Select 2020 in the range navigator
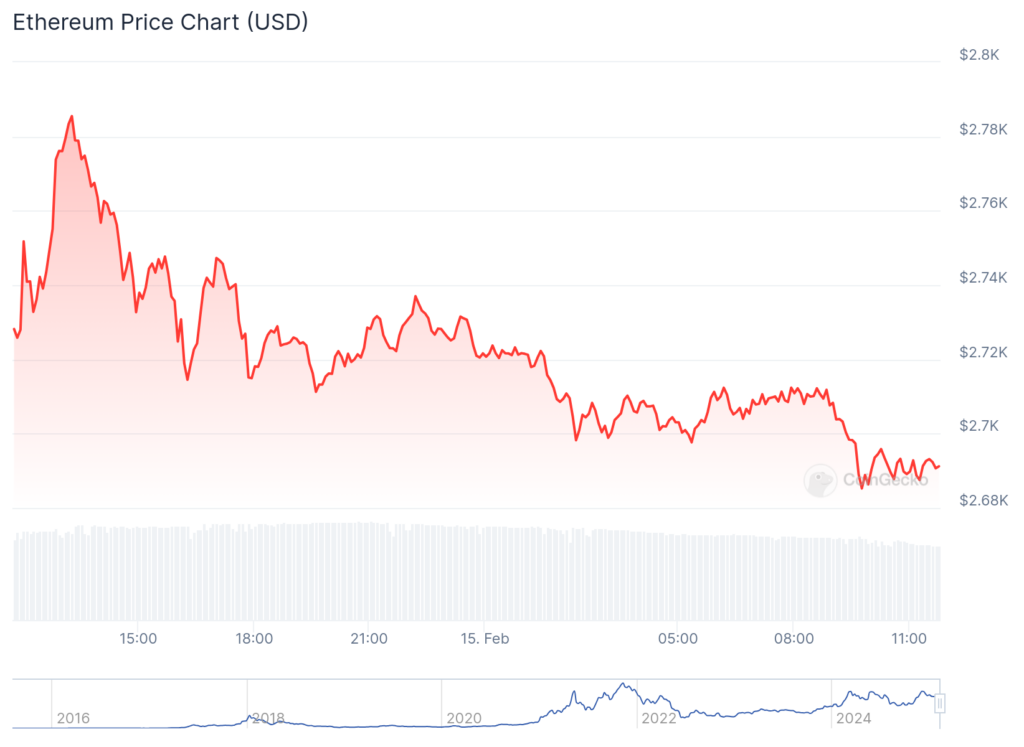The height and width of the screenshot is (747, 1024). tap(464, 718)
